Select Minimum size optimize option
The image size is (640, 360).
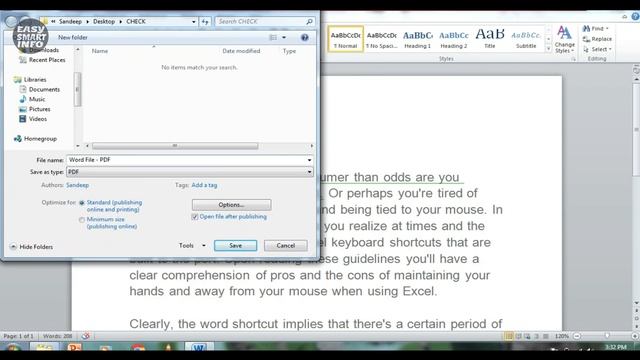[82, 220]
